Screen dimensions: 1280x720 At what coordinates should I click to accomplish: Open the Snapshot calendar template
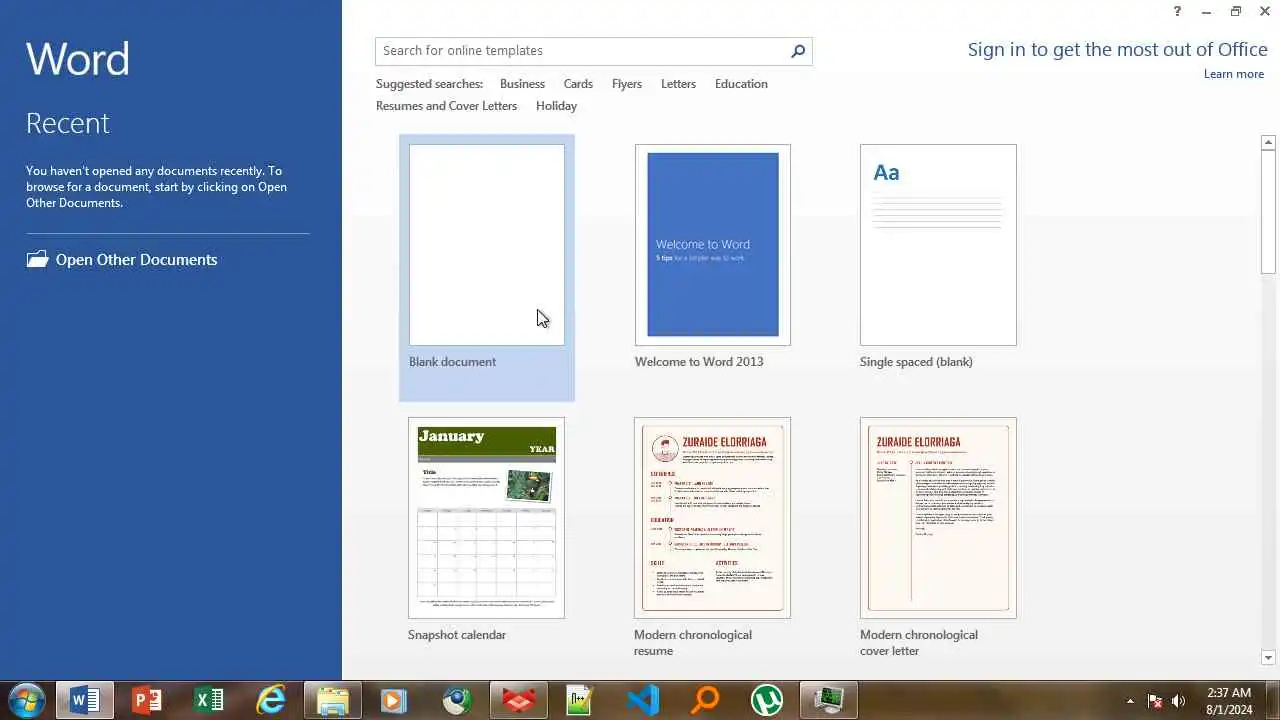point(487,530)
